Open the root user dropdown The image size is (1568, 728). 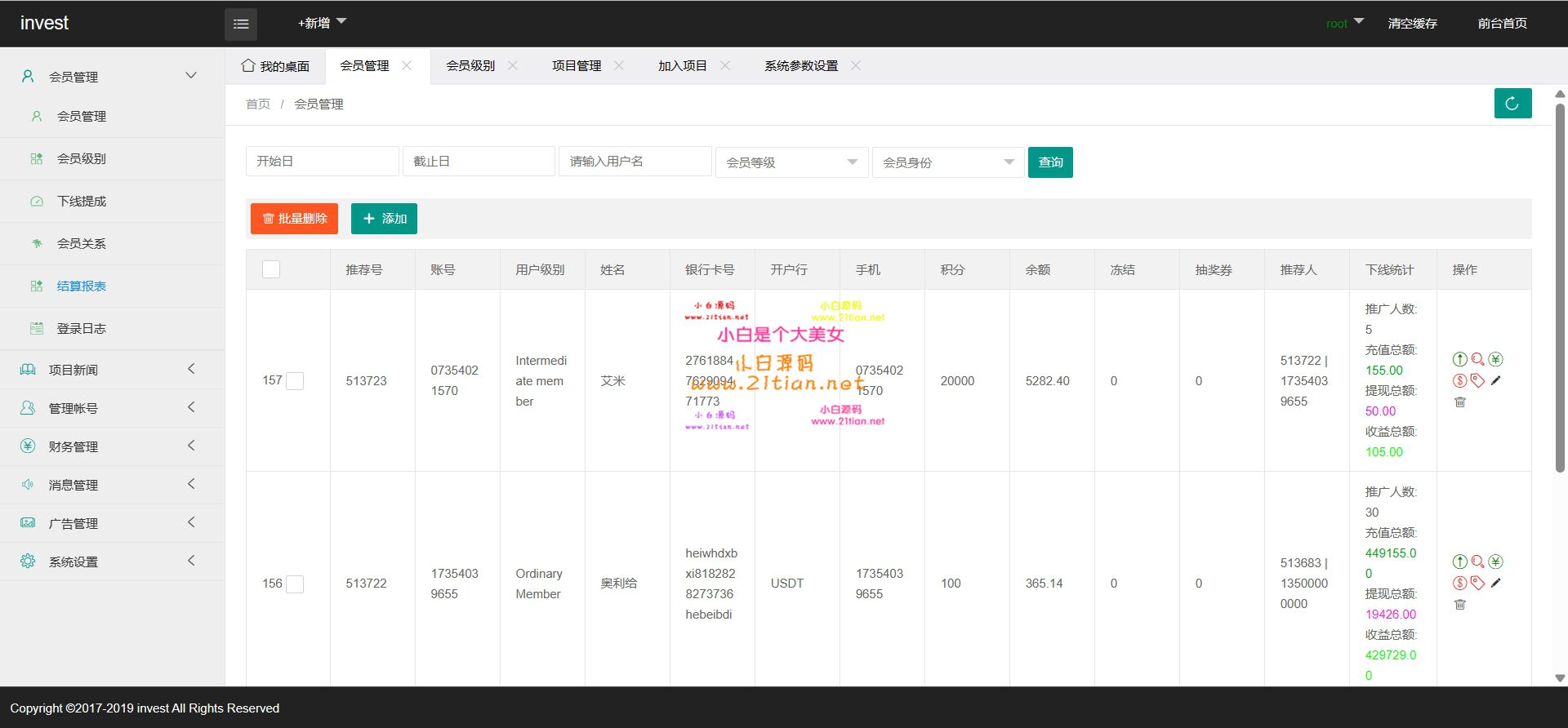tap(1345, 23)
